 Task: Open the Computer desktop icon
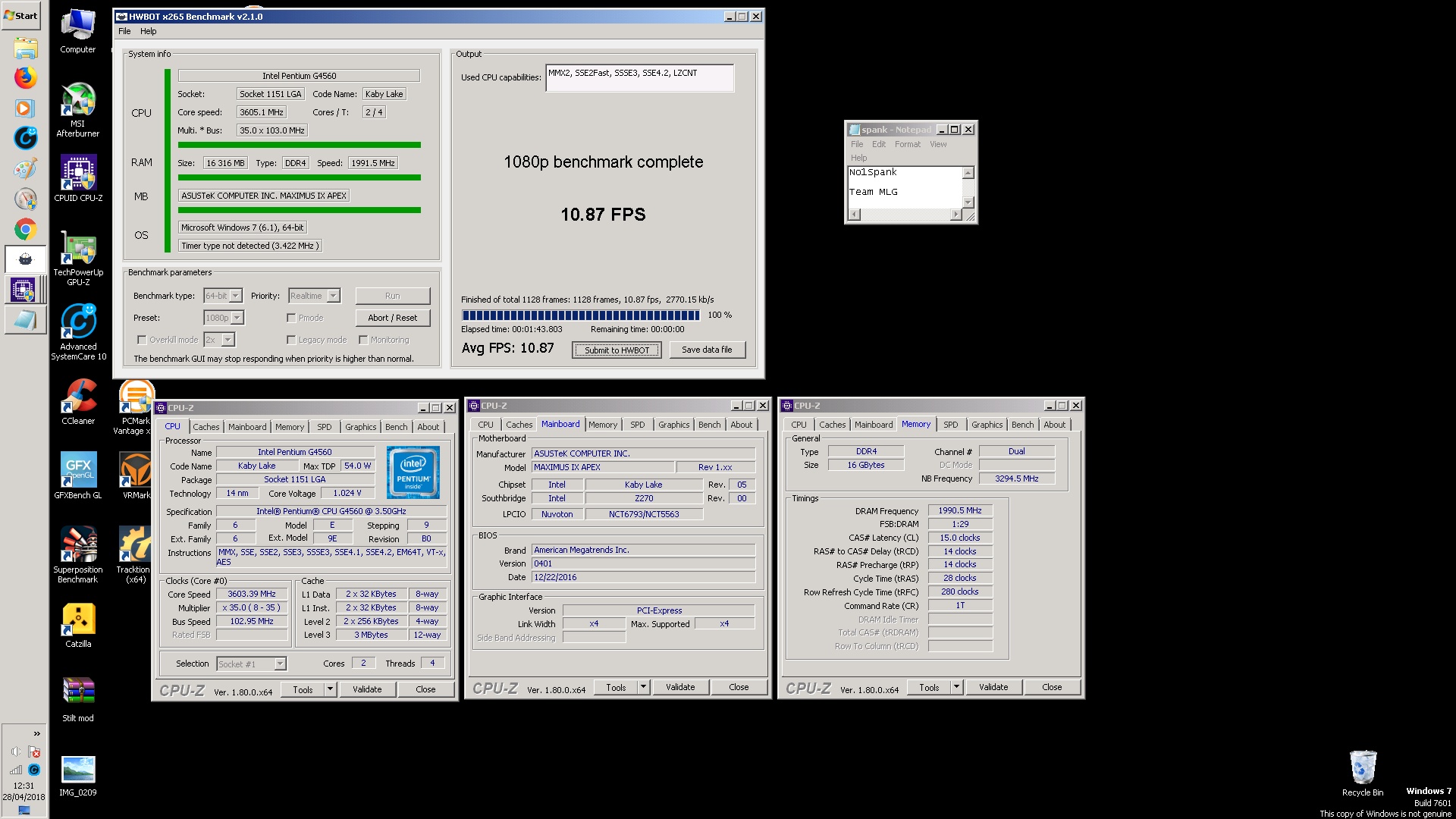pos(77,32)
